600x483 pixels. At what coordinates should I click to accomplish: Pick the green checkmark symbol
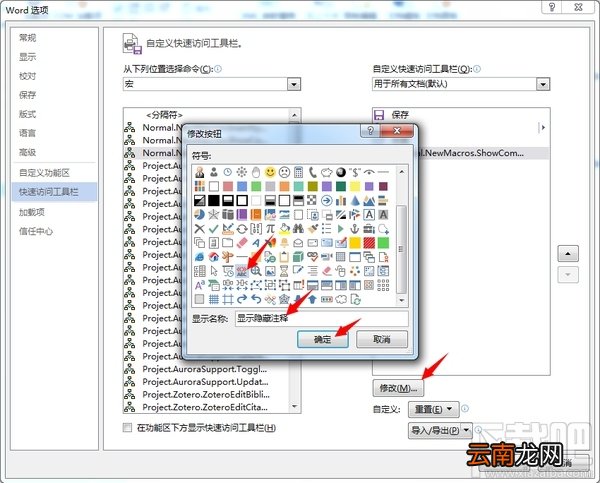(214, 229)
